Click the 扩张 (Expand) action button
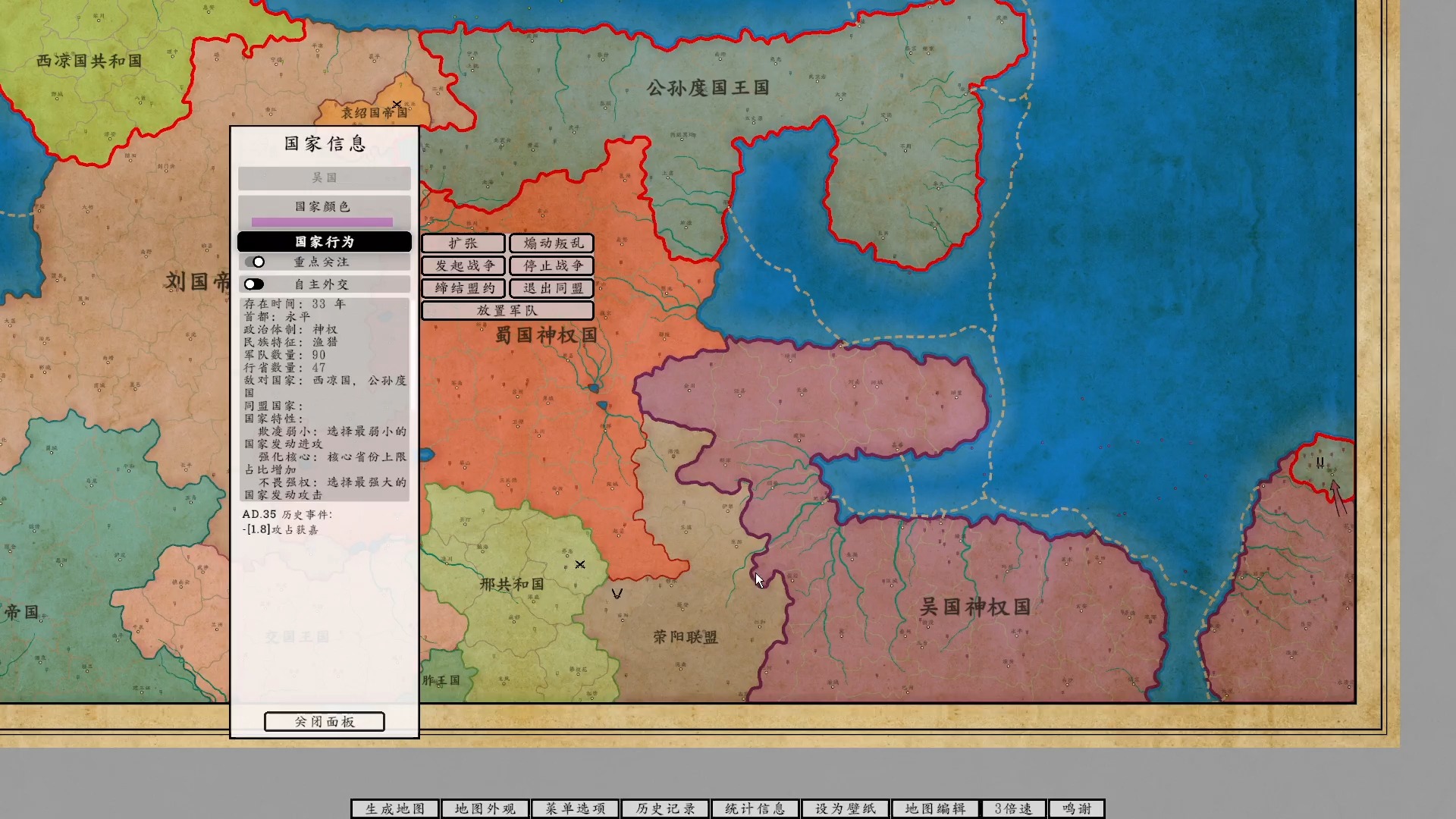Image resolution: width=1456 pixels, height=819 pixels. 464,243
